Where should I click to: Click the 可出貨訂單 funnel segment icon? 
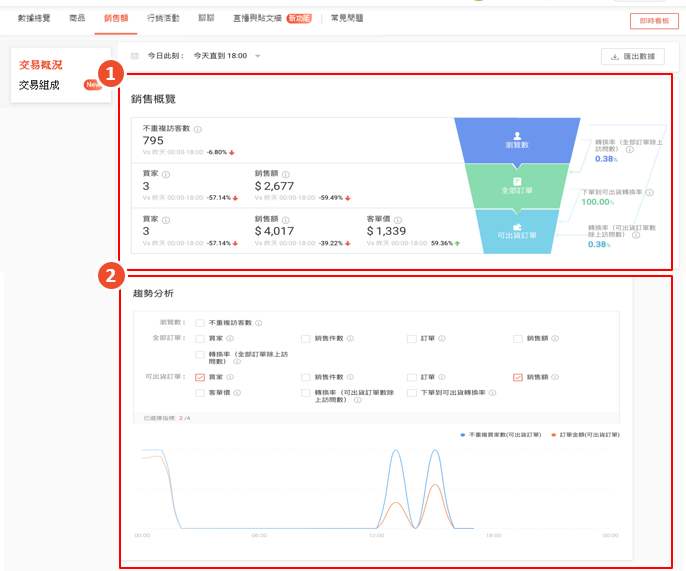[x=517, y=227]
